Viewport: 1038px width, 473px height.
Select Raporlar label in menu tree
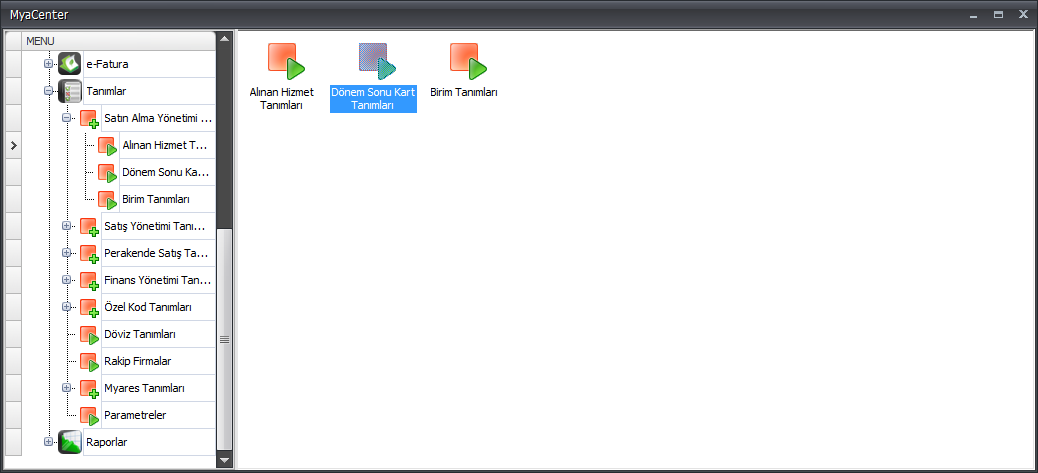107,442
